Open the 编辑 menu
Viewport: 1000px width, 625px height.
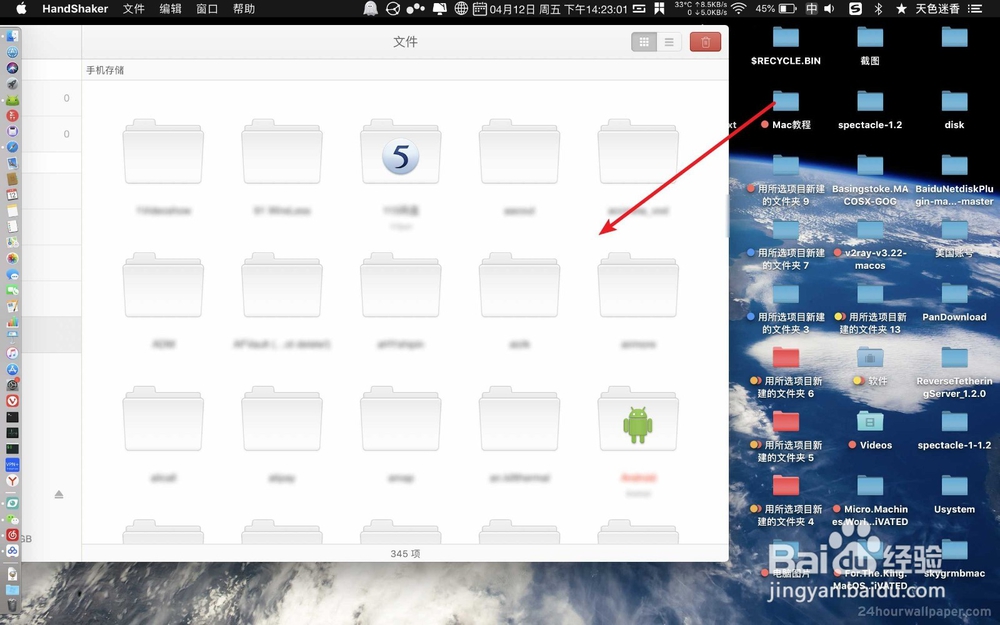point(170,9)
